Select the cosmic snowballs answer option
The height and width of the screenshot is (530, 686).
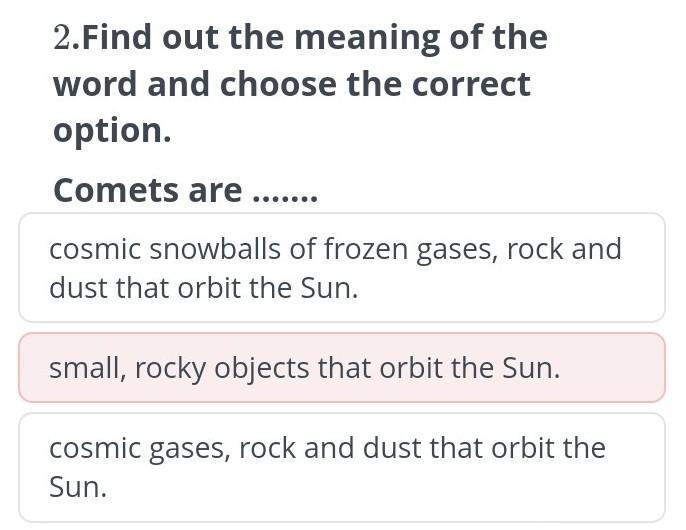341,267
